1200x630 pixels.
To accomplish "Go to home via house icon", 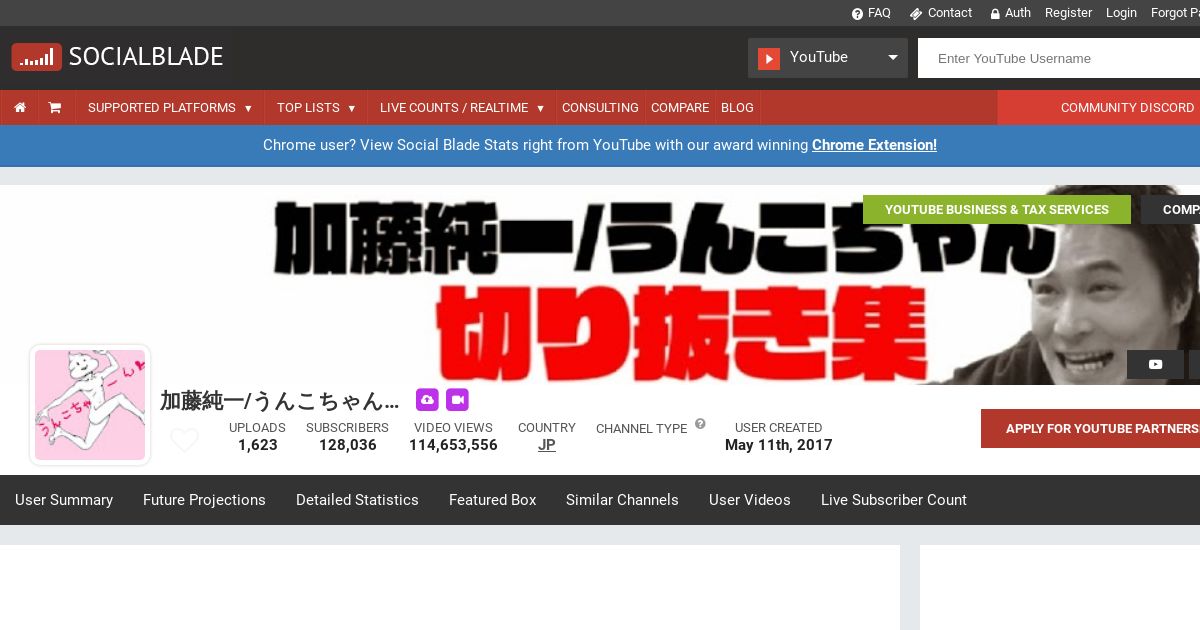I will [x=20, y=107].
